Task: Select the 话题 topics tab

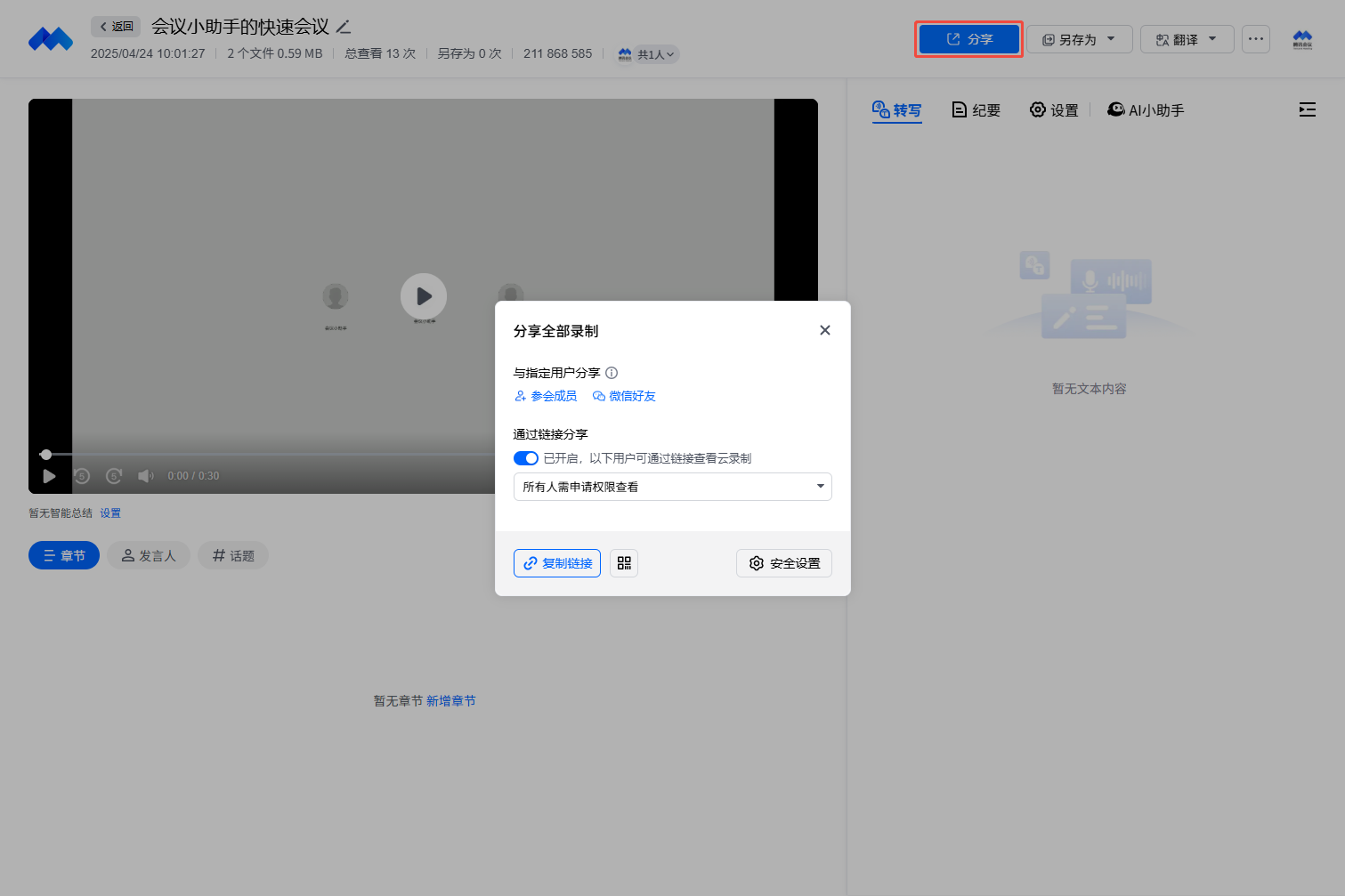Action: pos(233,555)
